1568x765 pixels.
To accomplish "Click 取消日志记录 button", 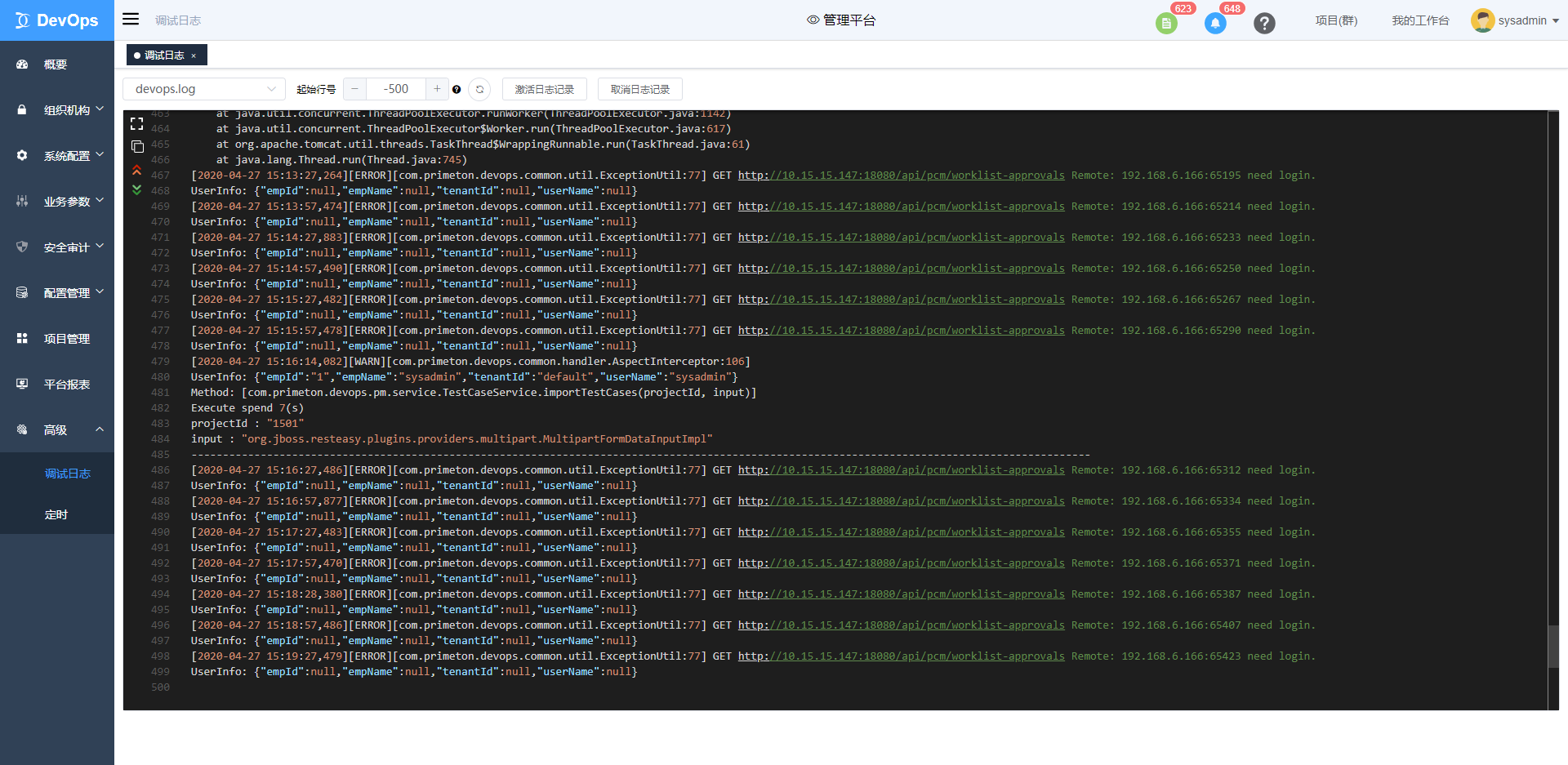I will click(640, 89).
